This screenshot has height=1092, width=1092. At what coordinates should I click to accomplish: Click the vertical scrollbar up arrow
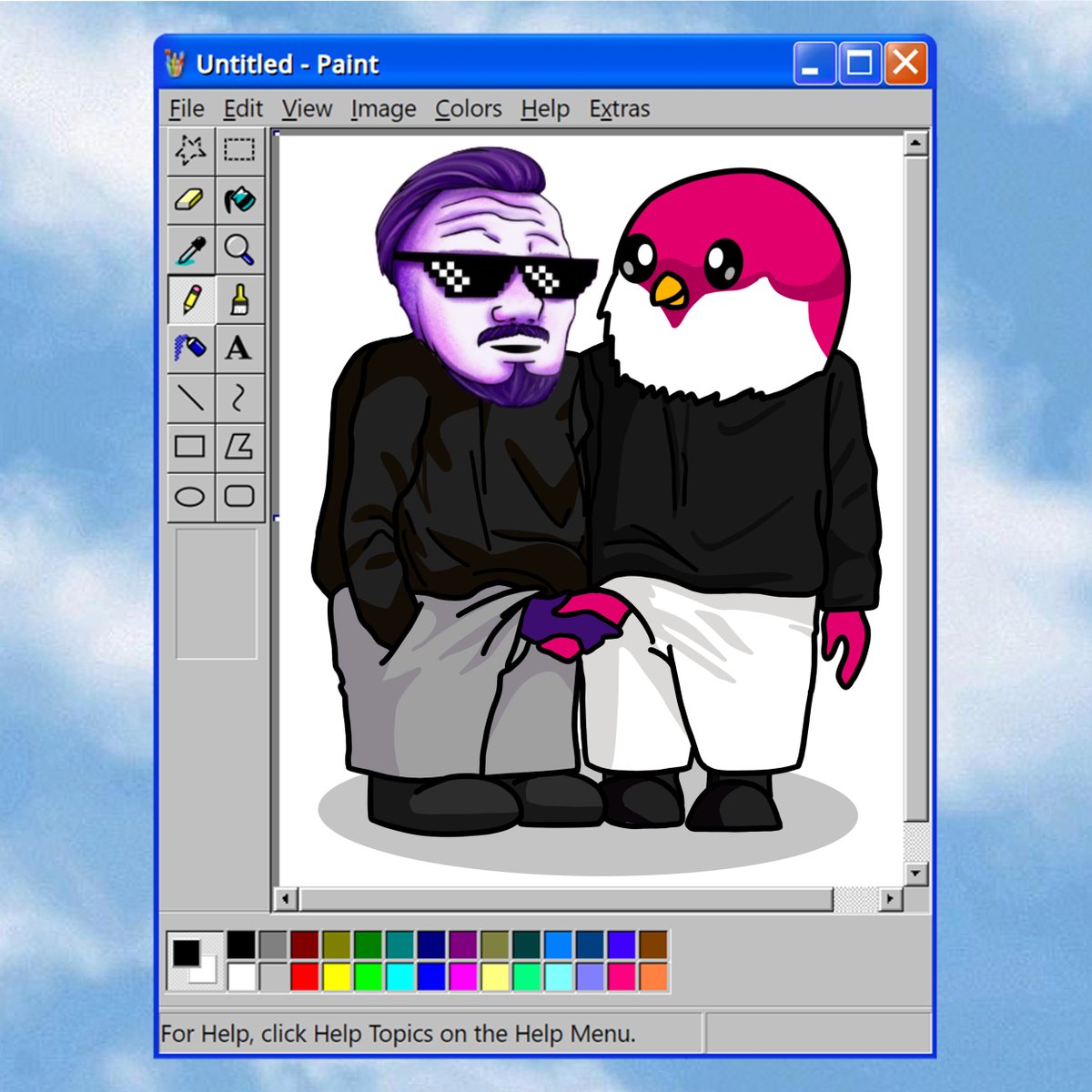pos(915,143)
